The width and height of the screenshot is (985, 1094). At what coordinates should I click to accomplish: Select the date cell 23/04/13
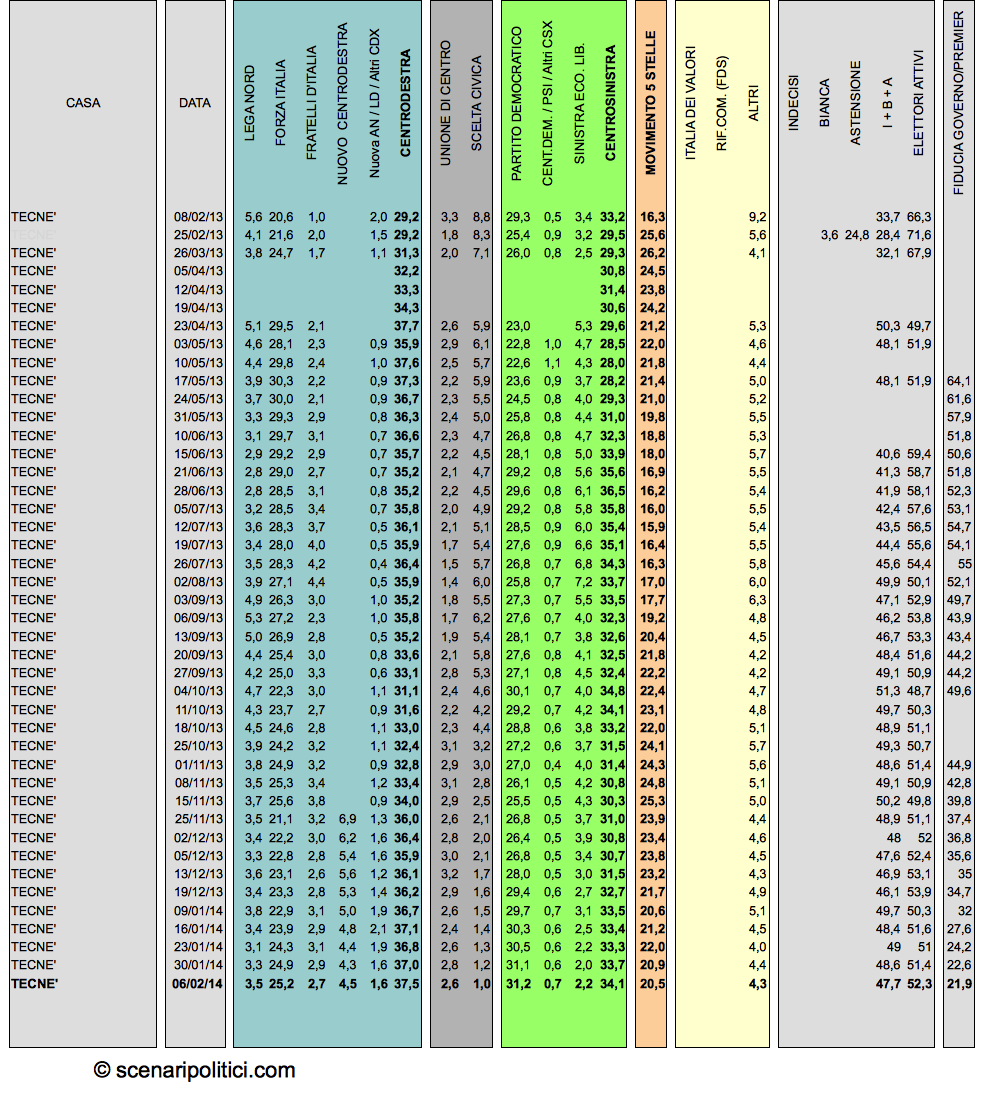click(x=198, y=326)
